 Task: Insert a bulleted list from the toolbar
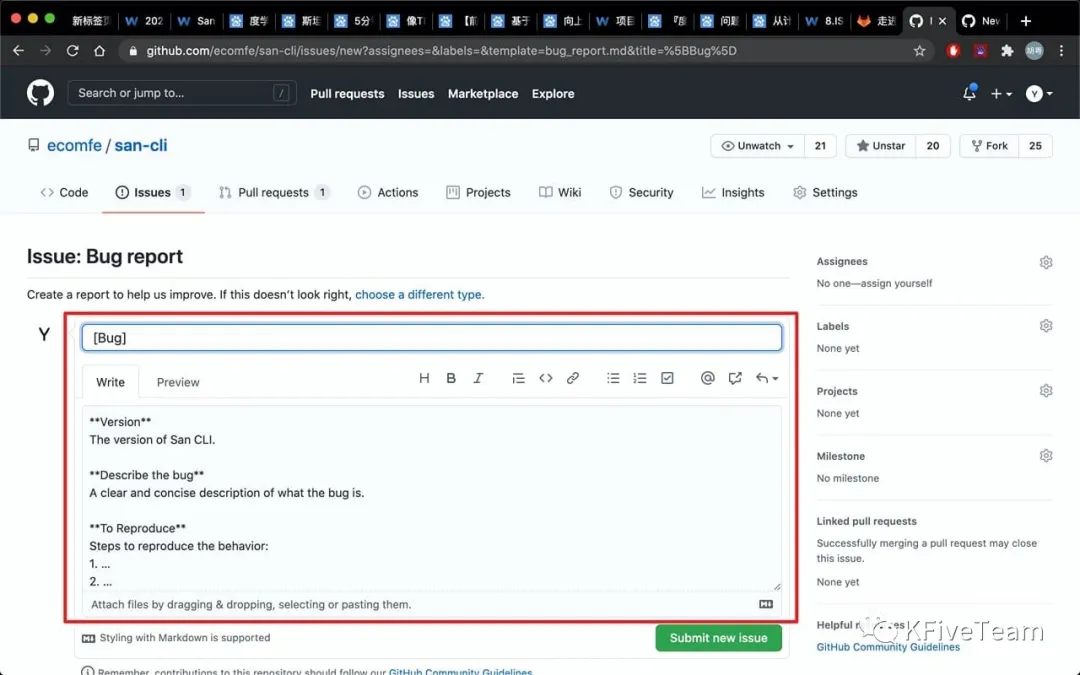coord(613,378)
